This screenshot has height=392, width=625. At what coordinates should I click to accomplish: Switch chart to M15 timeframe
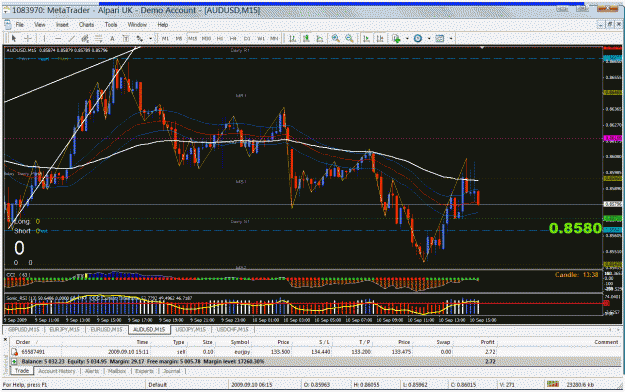pyautogui.click(x=193, y=38)
